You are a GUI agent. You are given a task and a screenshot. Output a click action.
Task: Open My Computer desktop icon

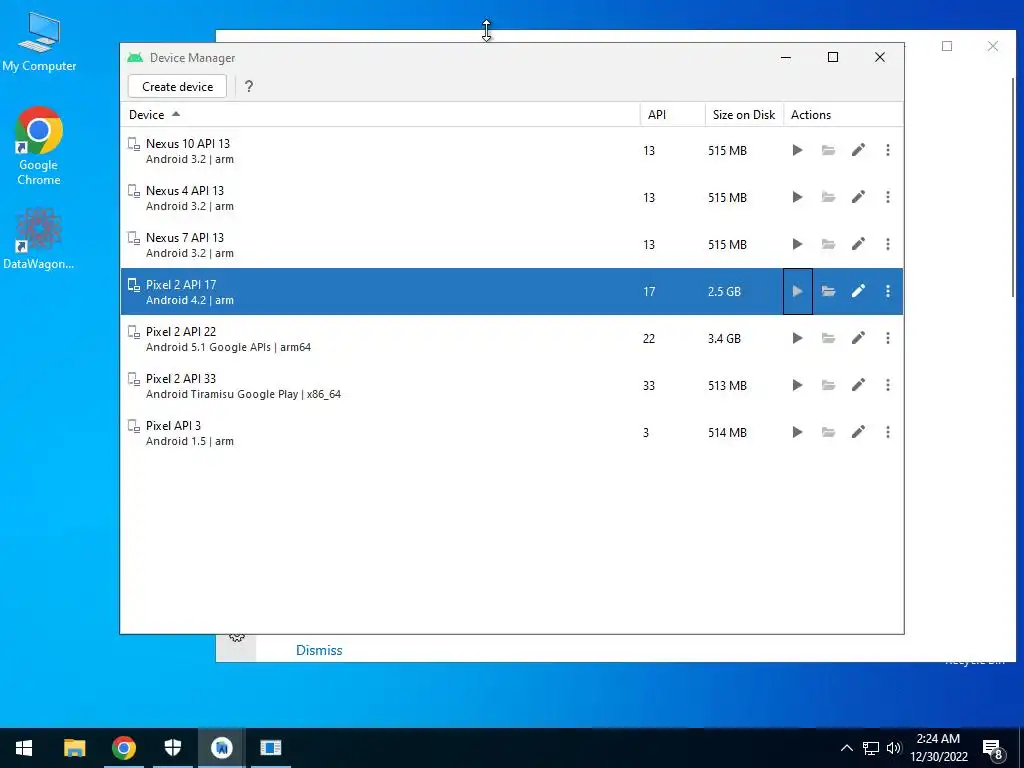[39, 42]
